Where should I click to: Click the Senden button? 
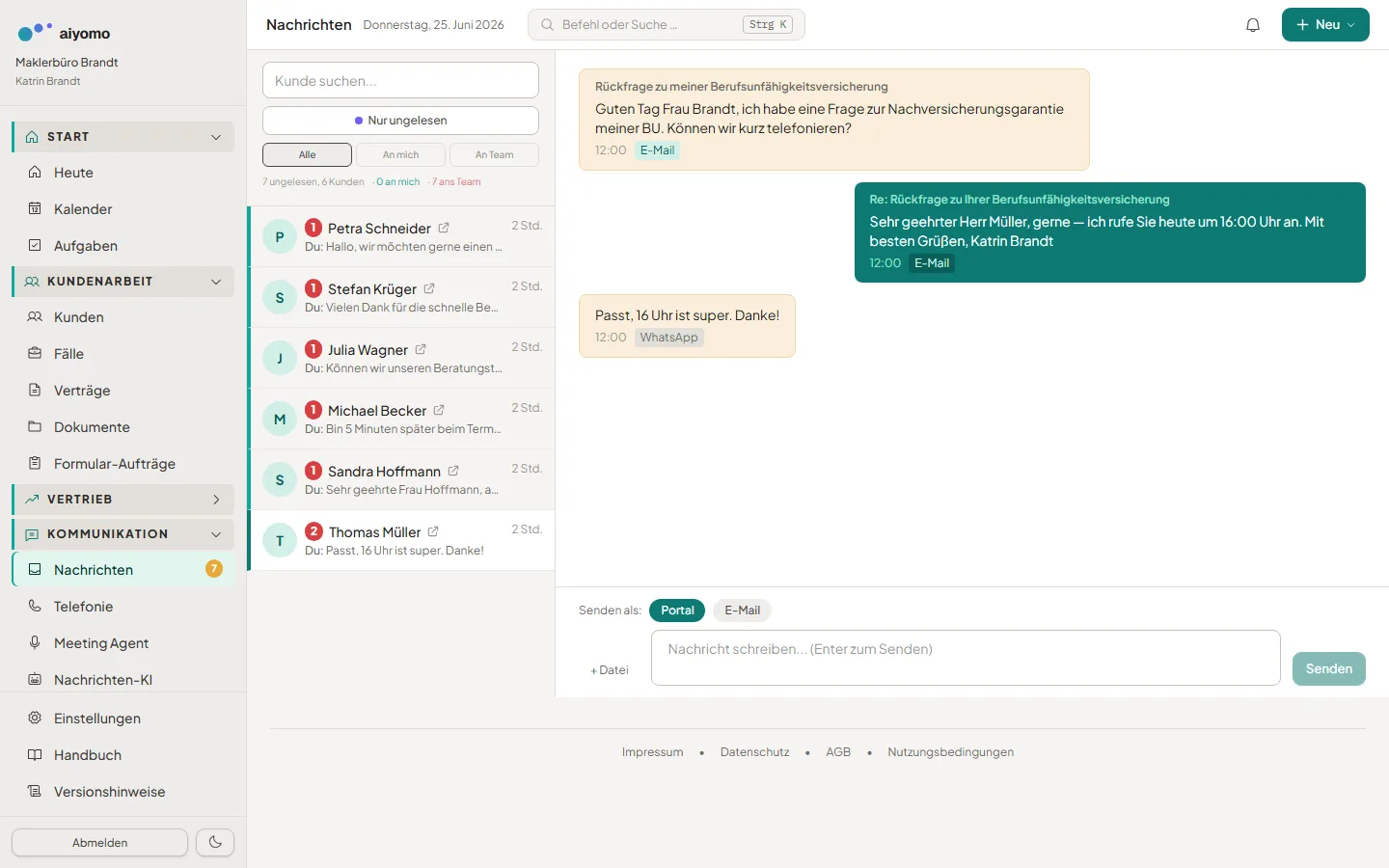click(1328, 668)
